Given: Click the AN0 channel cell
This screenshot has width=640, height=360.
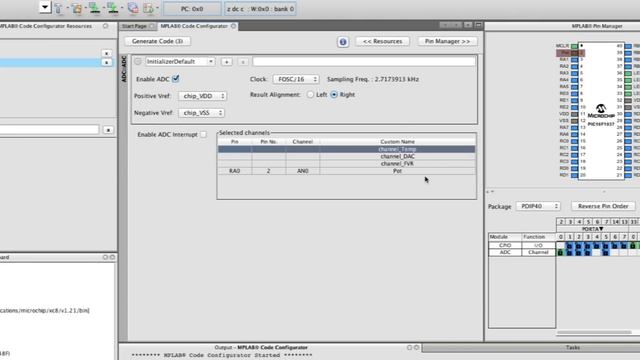Looking at the screenshot, I should click(303, 171).
